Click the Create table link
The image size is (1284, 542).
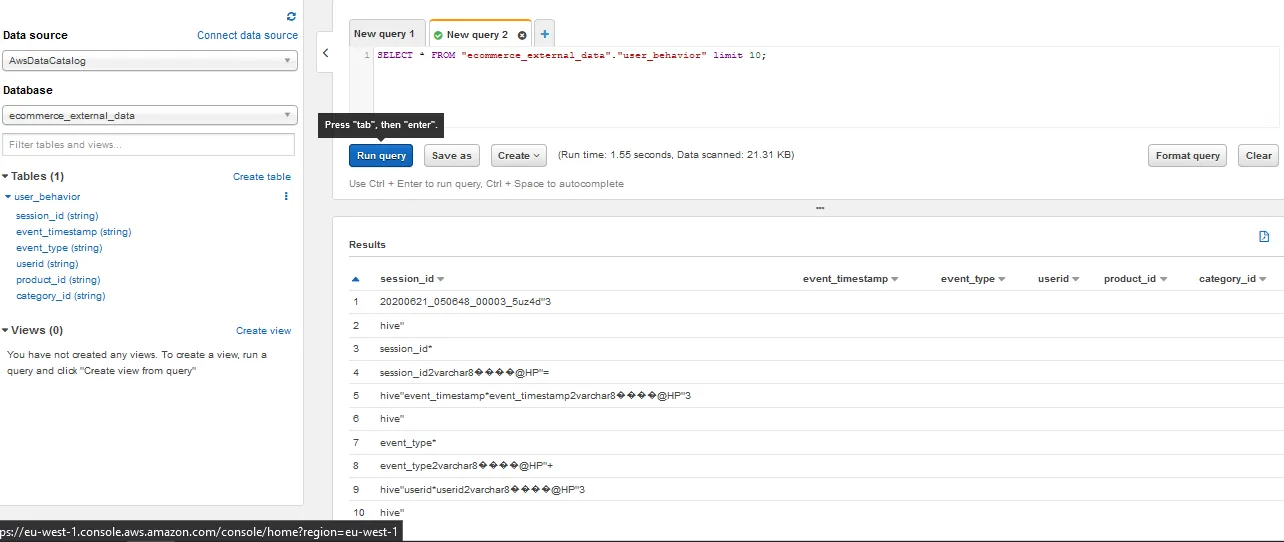[x=262, y=177]
